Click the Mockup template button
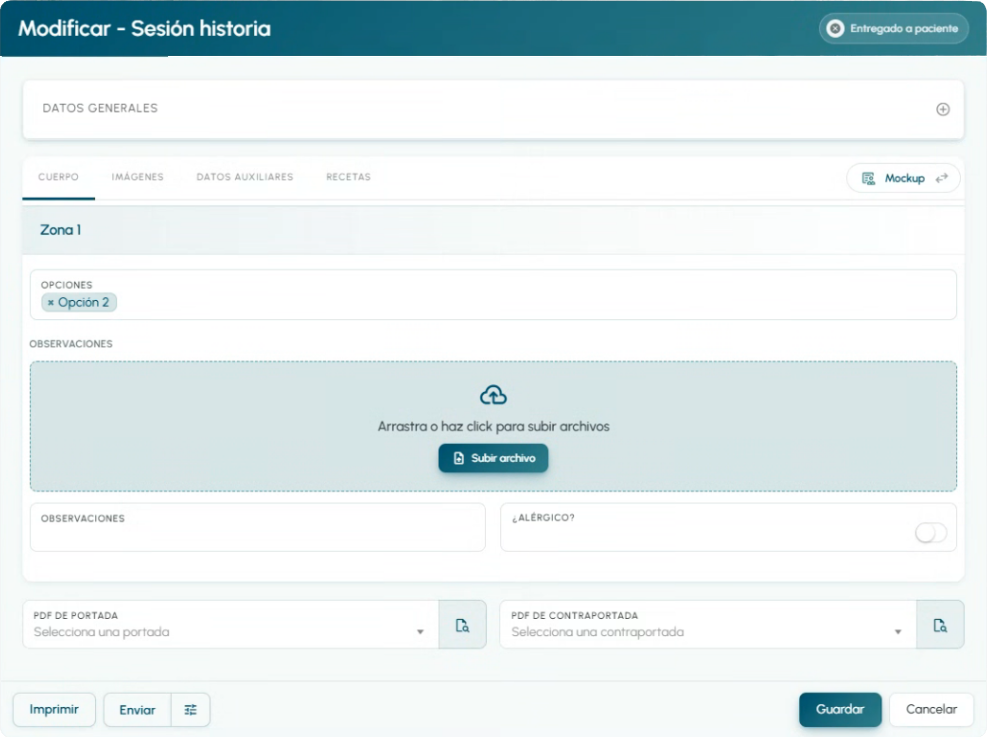 pyautogui.click(x=903, y=178)
